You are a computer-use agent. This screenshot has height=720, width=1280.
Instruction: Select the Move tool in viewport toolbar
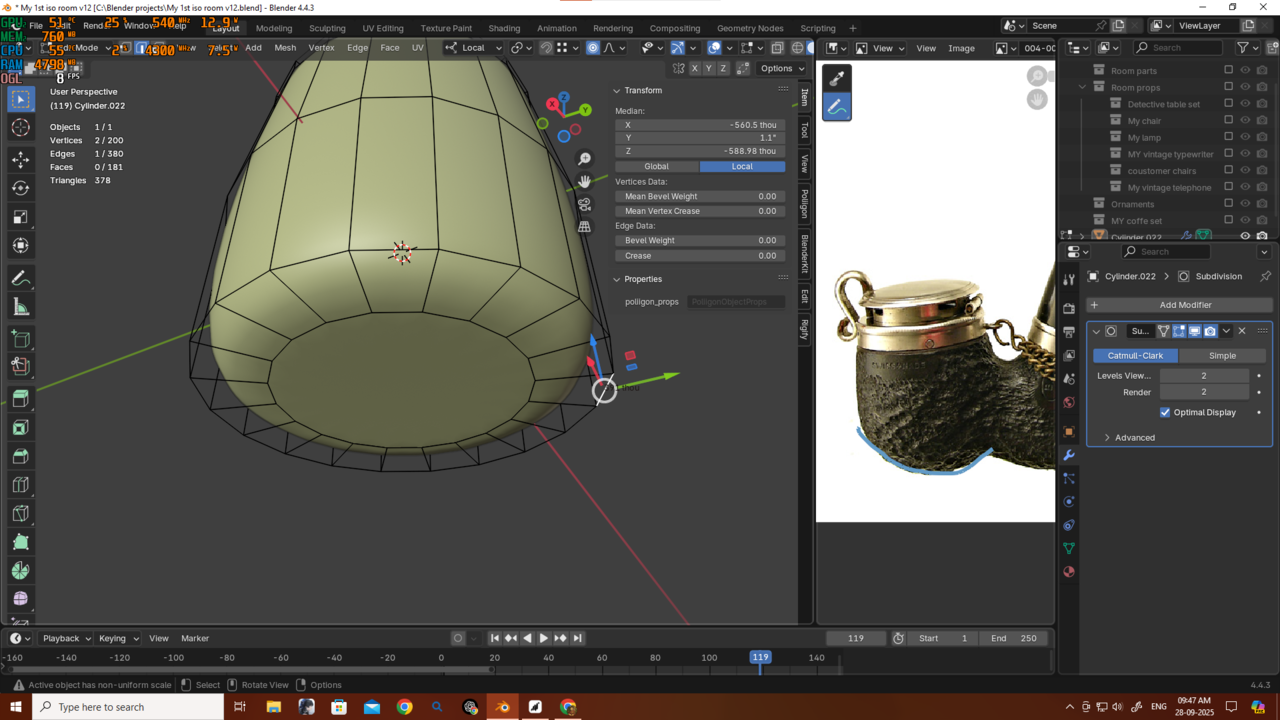tap(20, 159)
